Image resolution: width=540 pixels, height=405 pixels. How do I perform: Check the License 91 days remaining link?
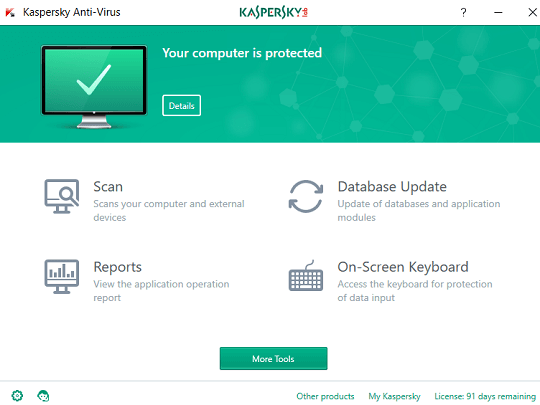tap(485, 396)
